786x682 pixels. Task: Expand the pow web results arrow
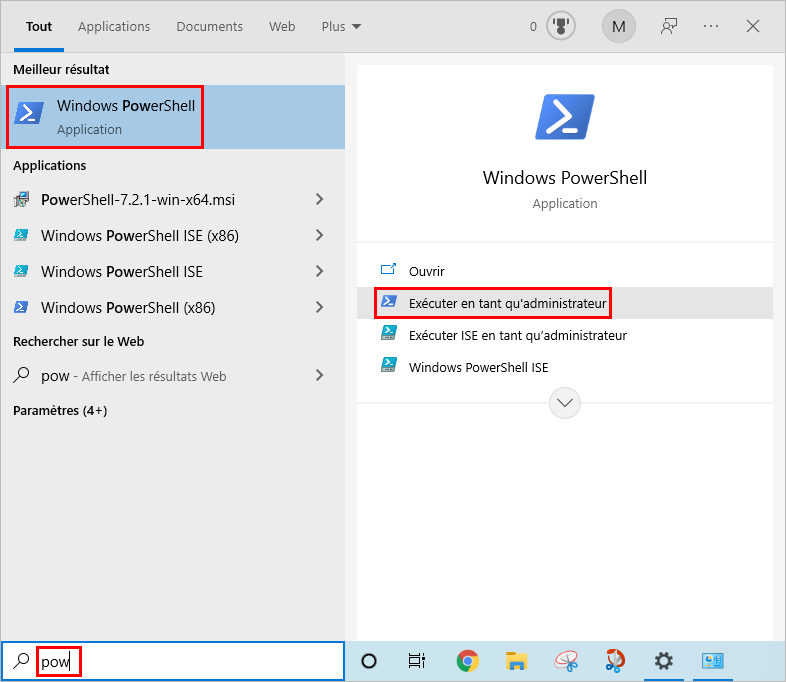coord(320,375)
